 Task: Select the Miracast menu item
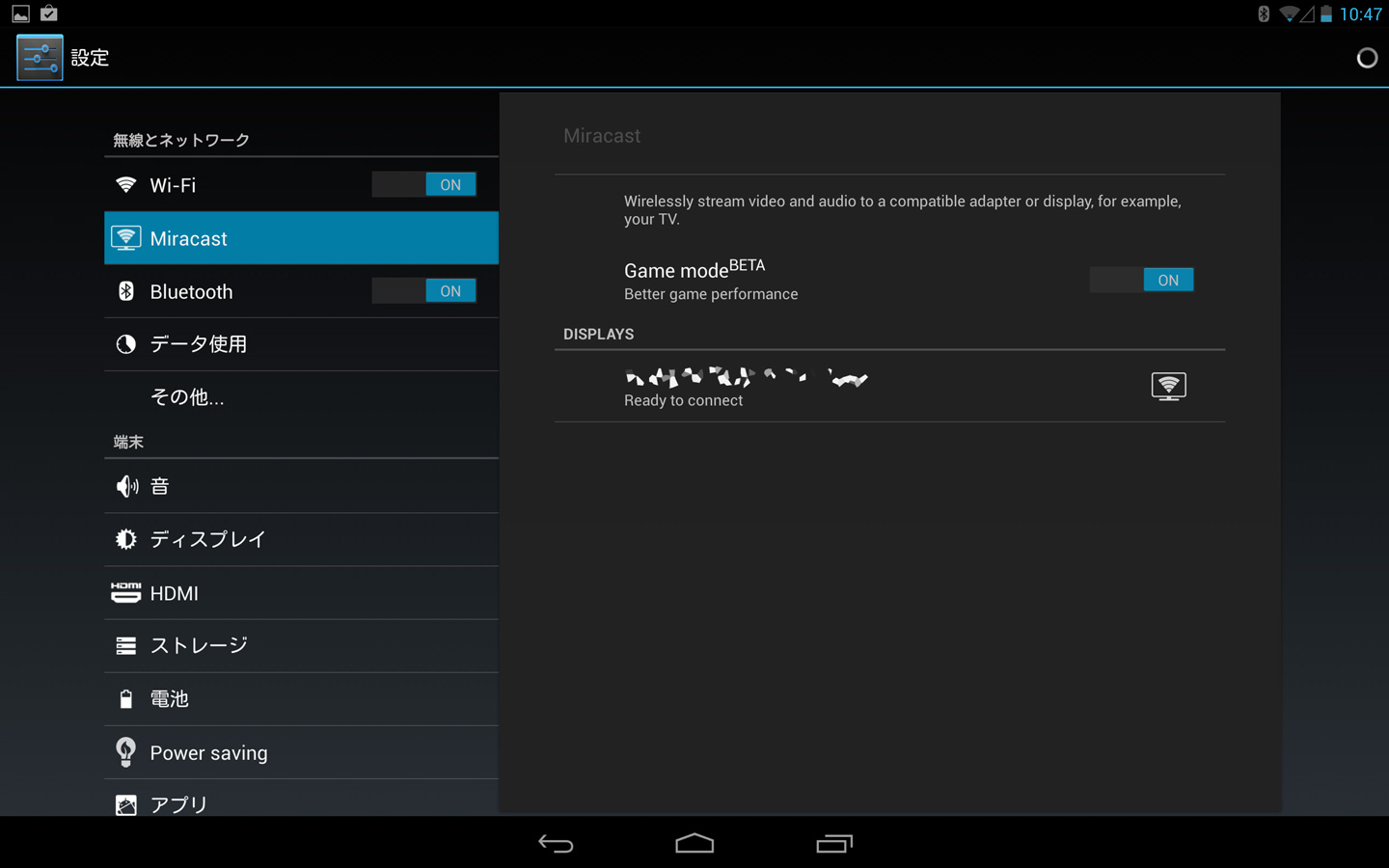coord(301,238)
